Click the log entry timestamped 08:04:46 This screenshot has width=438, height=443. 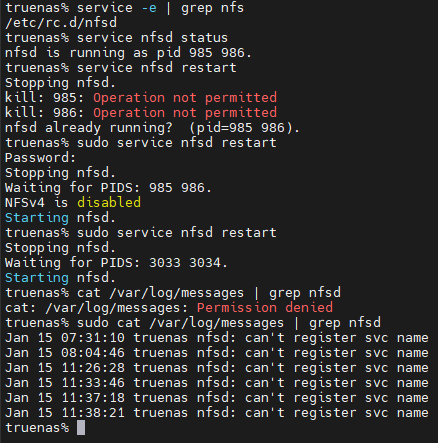(x=217, y=353)
